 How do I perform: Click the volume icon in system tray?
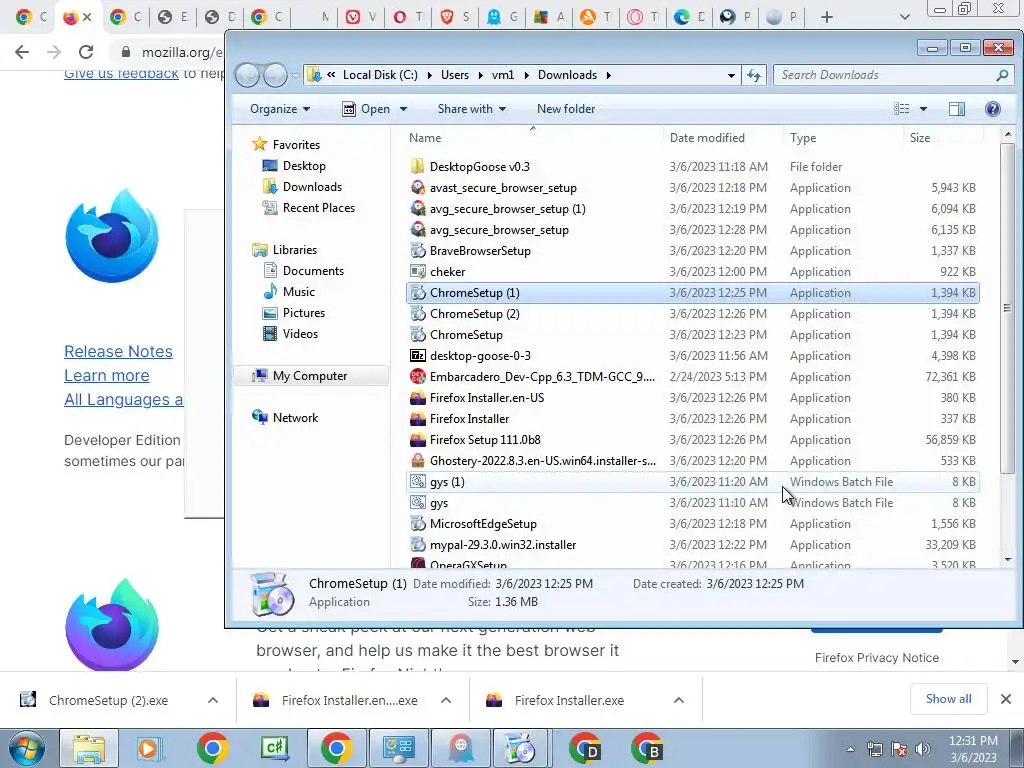[x=922, y=748]
